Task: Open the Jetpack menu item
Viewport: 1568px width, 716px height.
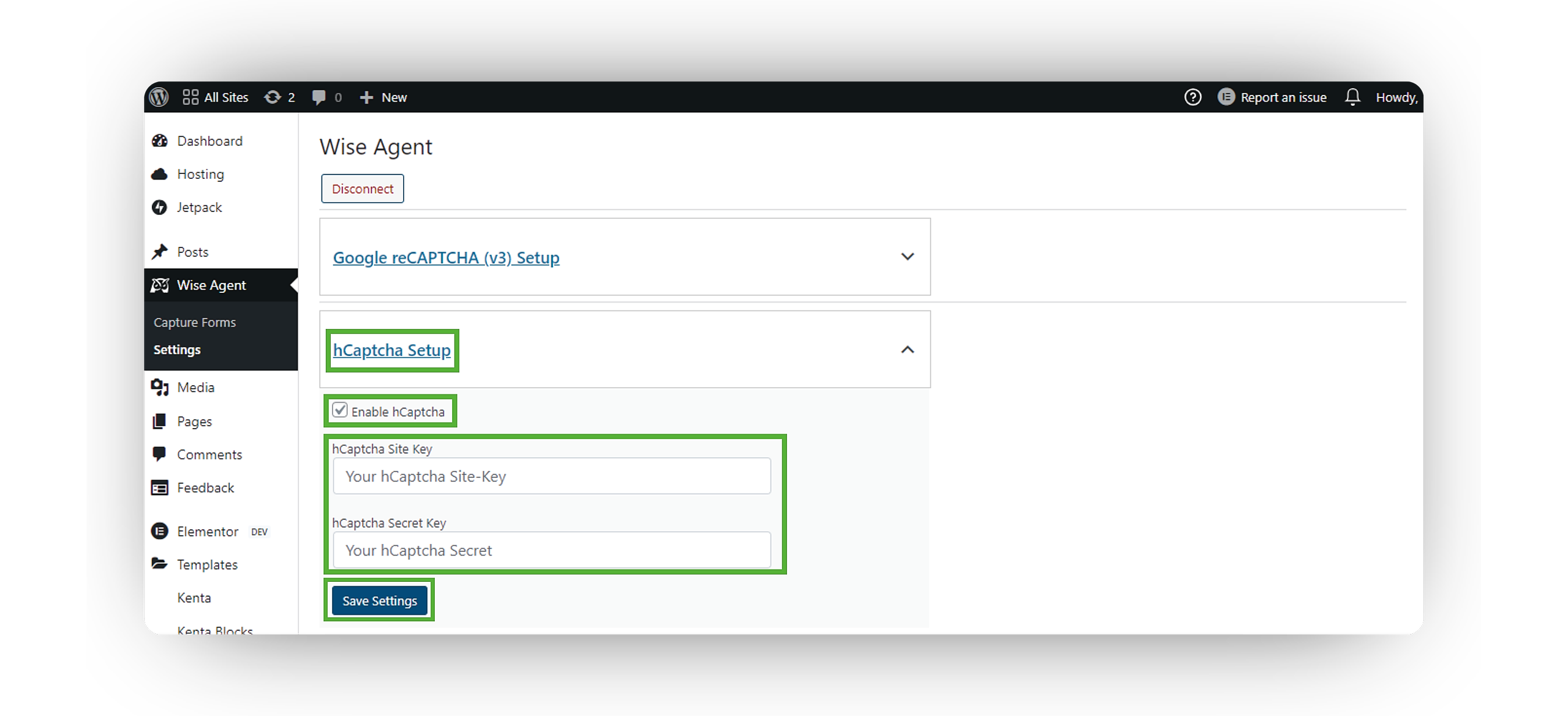Action: tap(199, 207)
